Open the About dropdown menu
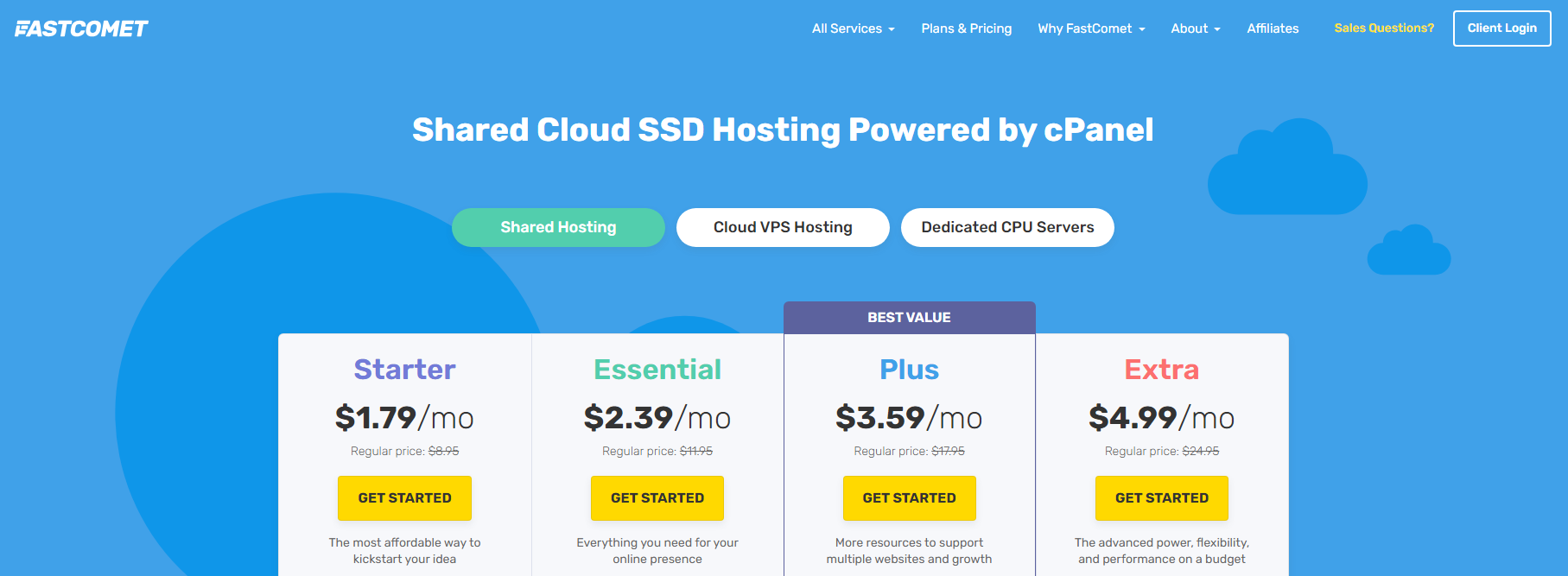This screenshot has height=576, width=1568. click(x=1195, y=28)
